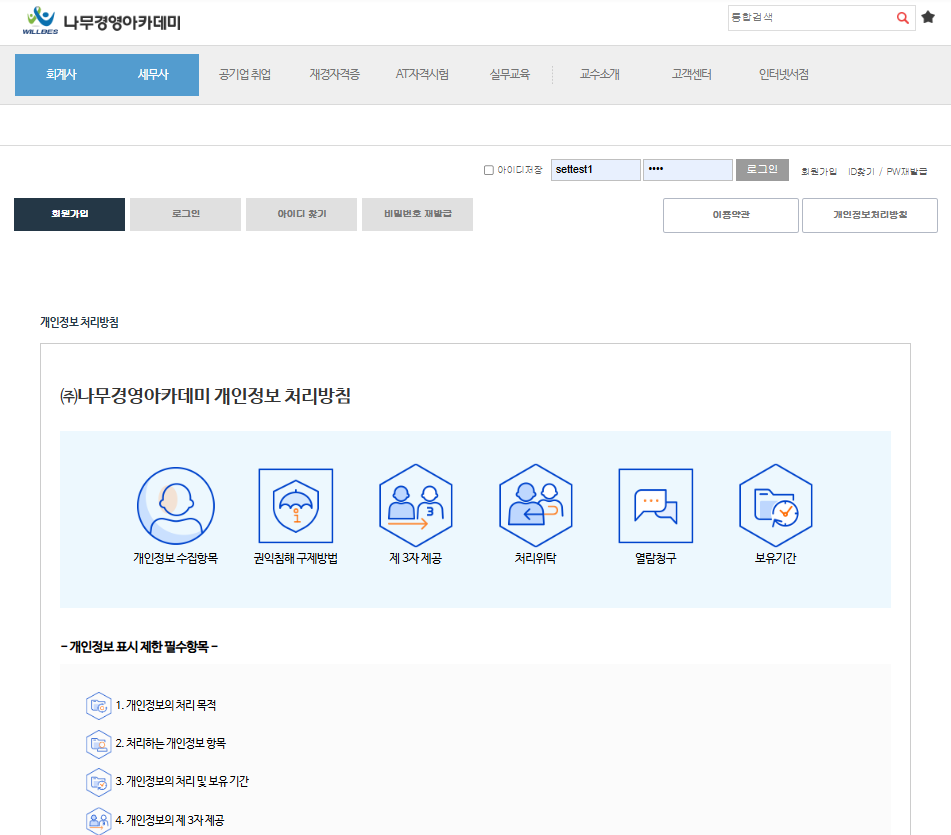The height and width of the screenshot is (835, 951).
Task: Click the 열람청구 speech bubble icon
Action: [x=655, y=506]
